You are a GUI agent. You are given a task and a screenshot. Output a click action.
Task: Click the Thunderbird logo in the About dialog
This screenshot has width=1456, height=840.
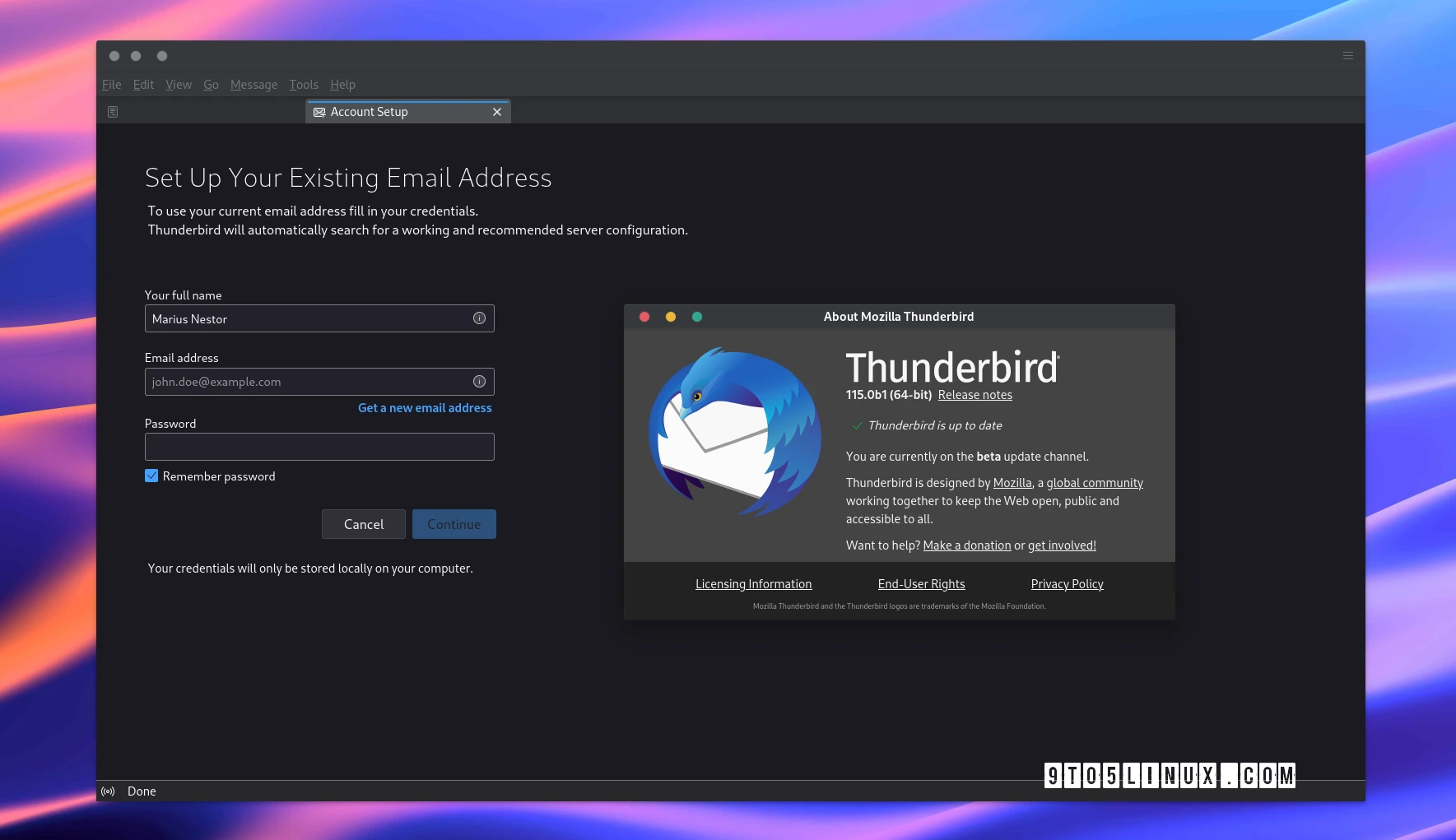(733, 434)
